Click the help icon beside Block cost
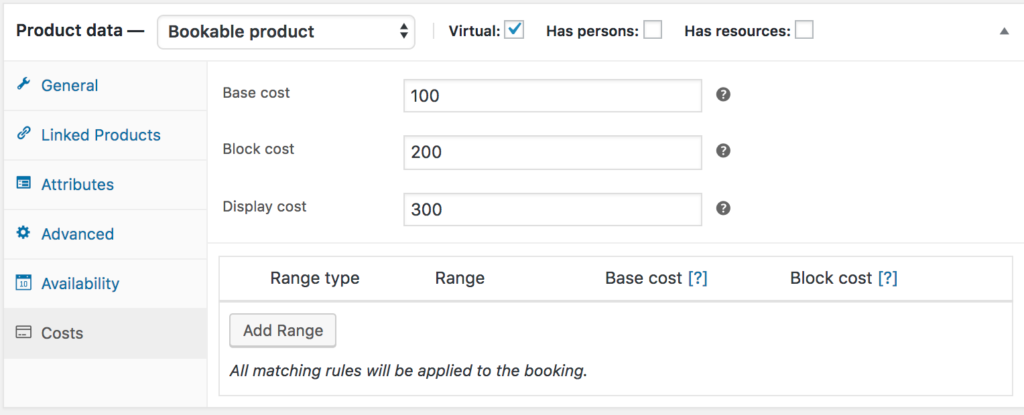The height and width of the screenshot is (415, 1024). coord(724,151)
